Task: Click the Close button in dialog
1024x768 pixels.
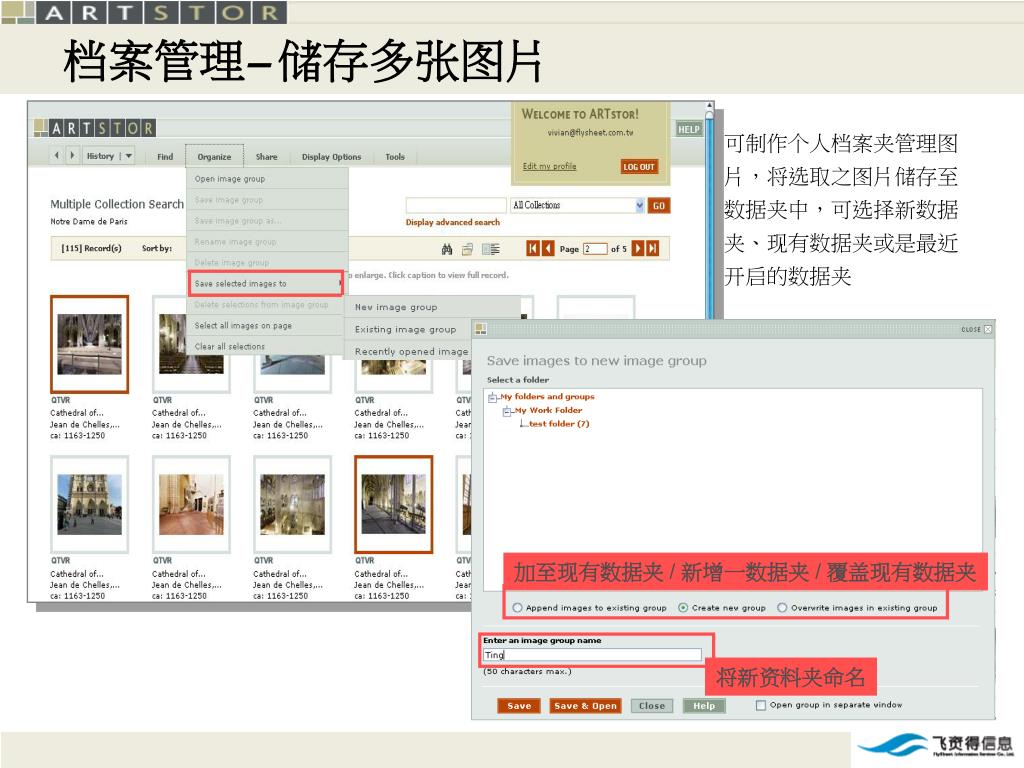Action: tap(652, 706)
